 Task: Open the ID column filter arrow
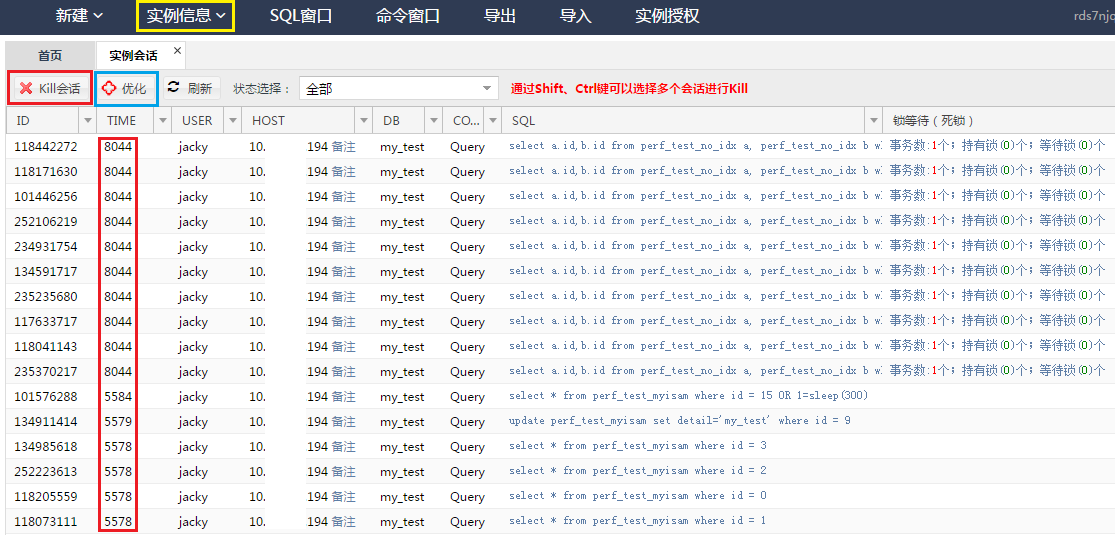[87, 121]
